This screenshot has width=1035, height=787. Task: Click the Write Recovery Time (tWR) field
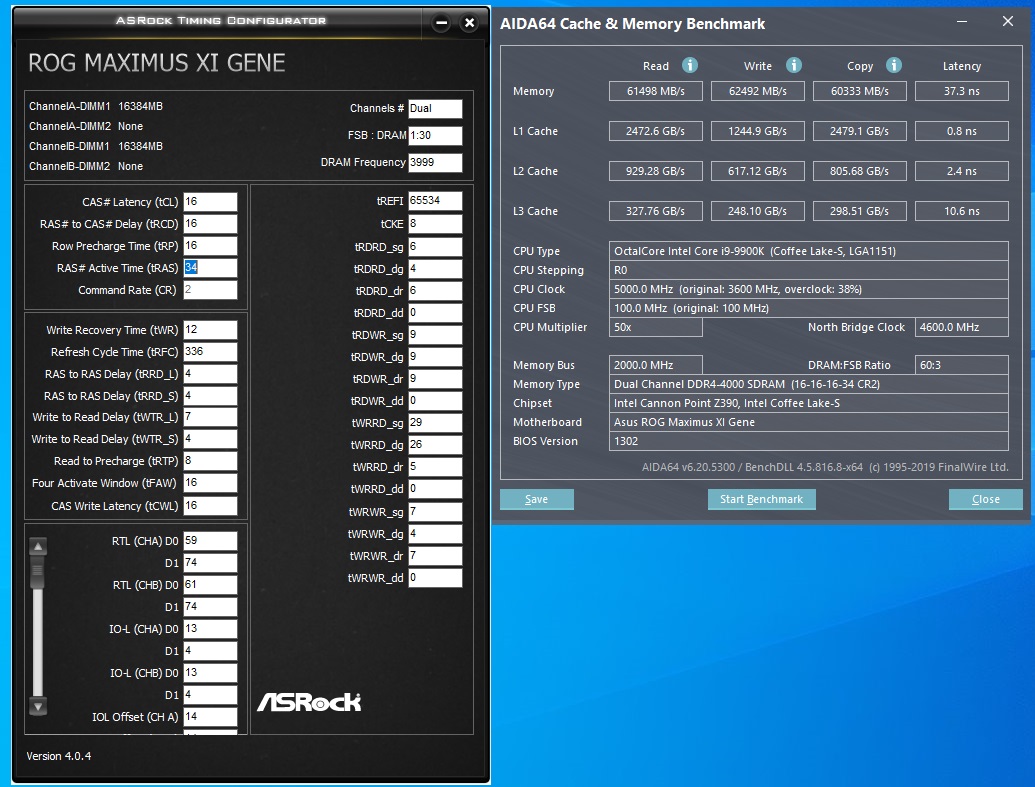(x=210, y=329)
